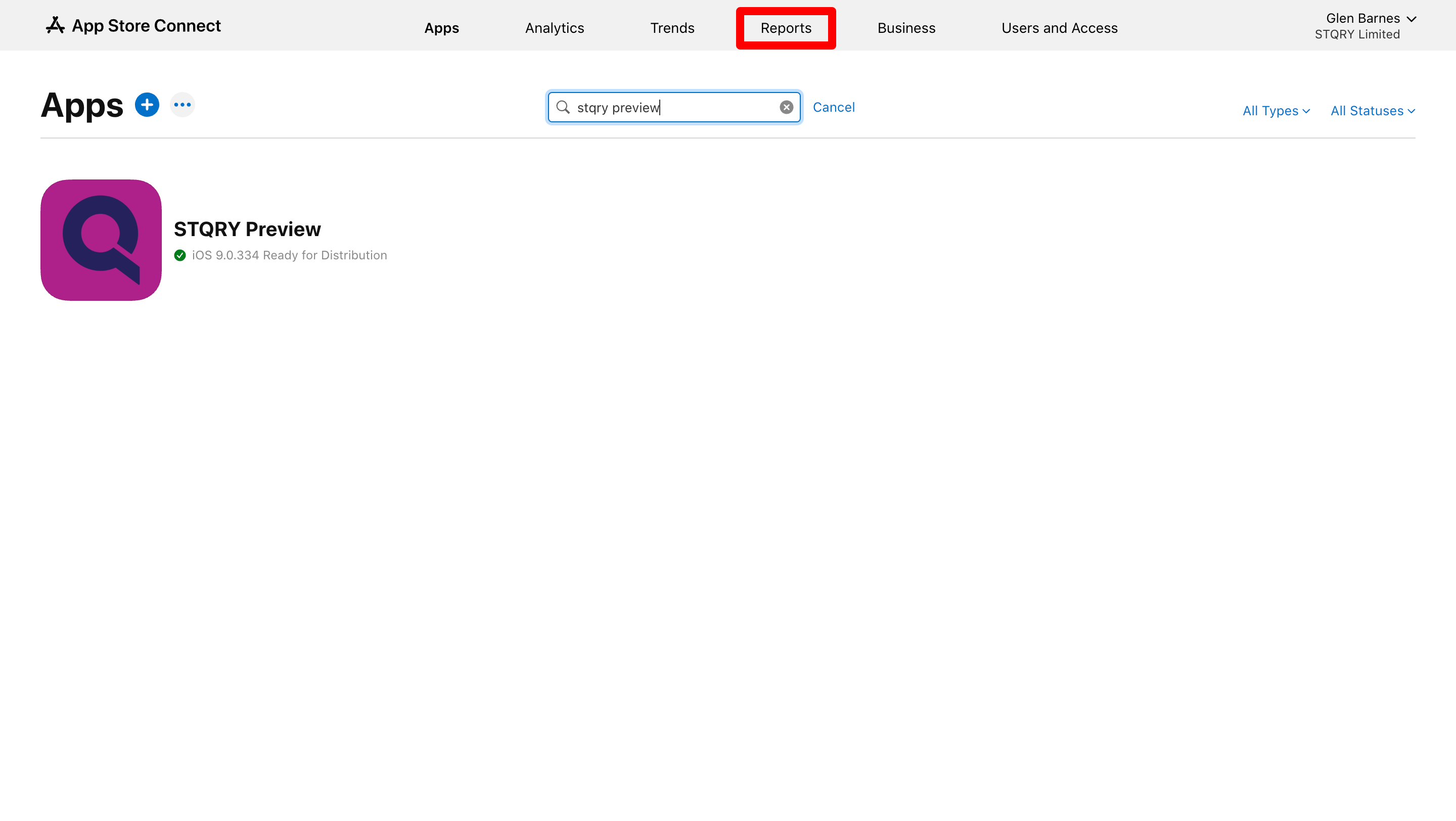Open the Glen Barnes account menu
The height and width of the screenshot is (821, 1456).
point(1370,19)
